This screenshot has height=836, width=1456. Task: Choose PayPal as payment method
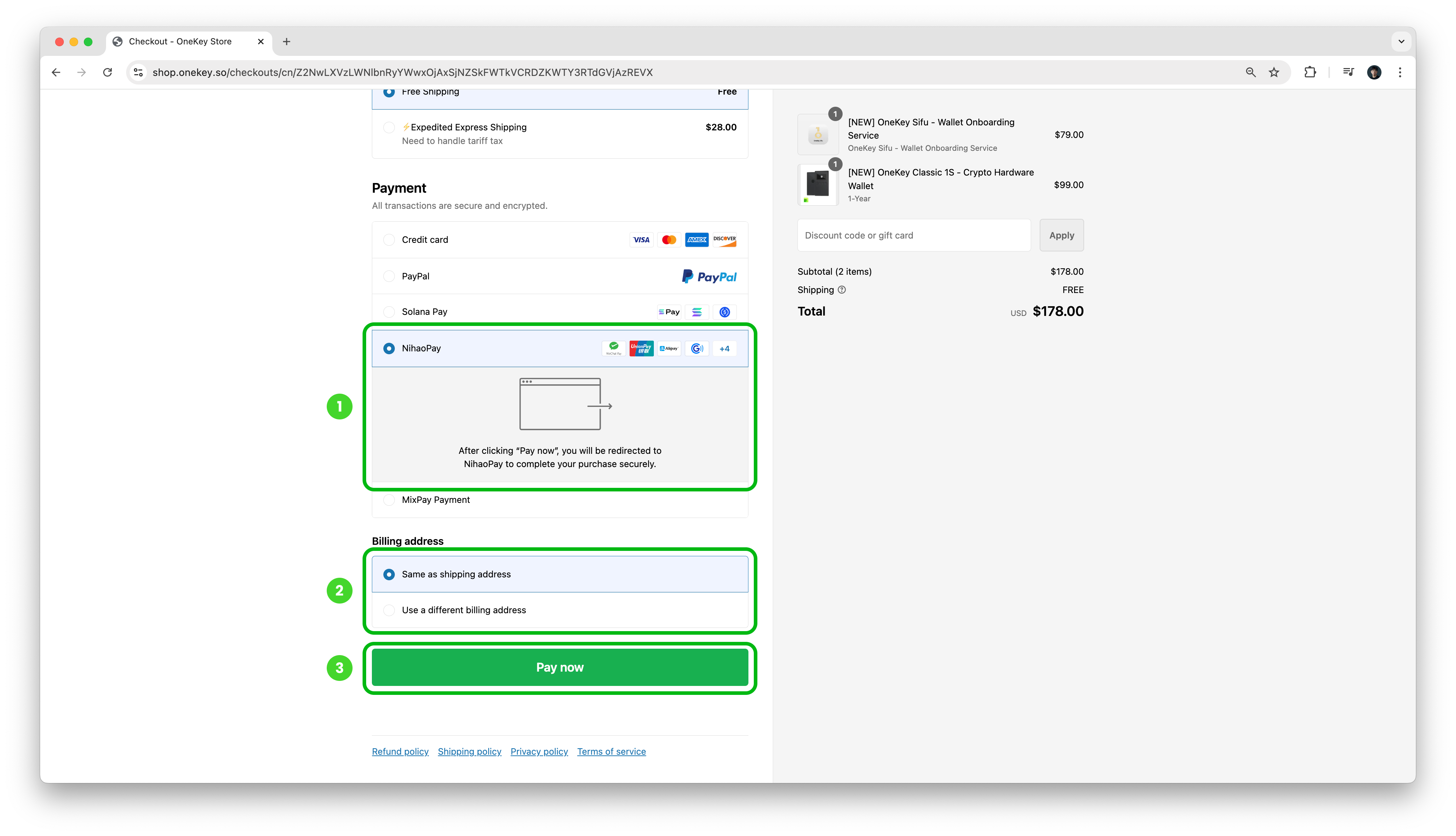click(560, 276)
